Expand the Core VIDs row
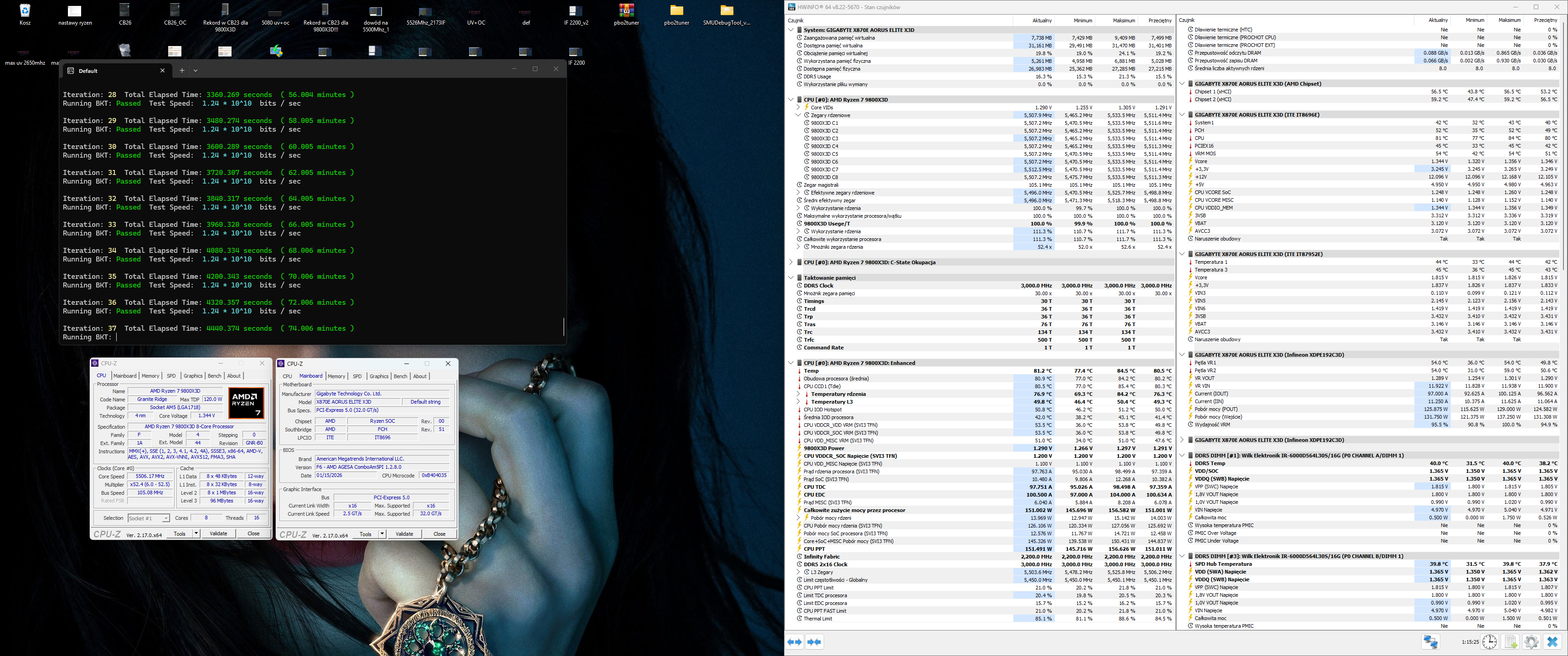 pyautogui.click(x=799, y=107)
